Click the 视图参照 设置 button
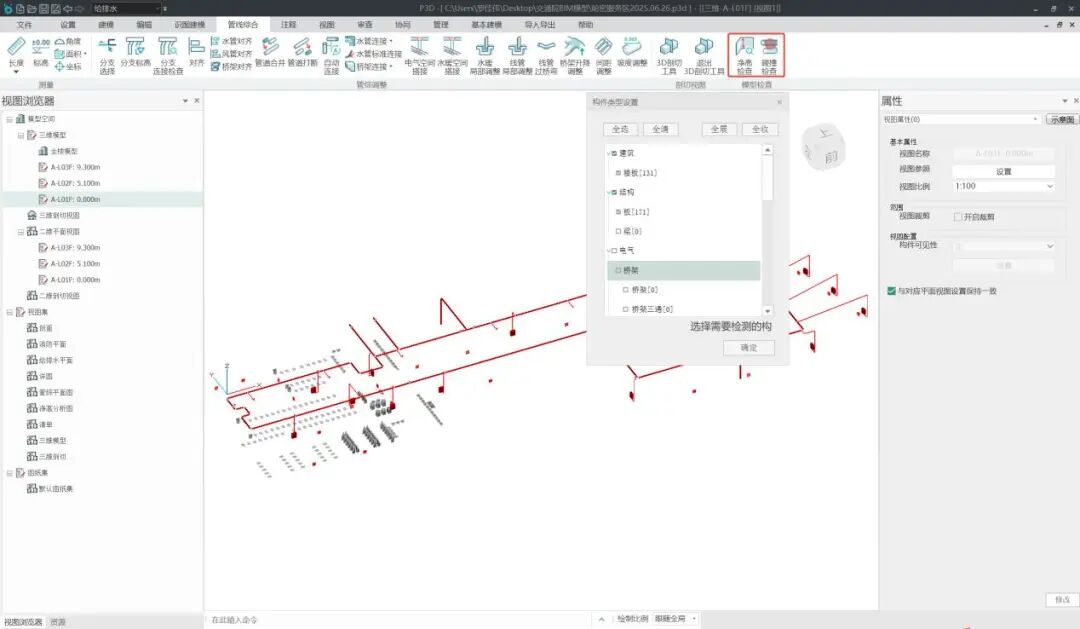The width and height of the screenshot is (1080, 629). (x=1004, y=172)
